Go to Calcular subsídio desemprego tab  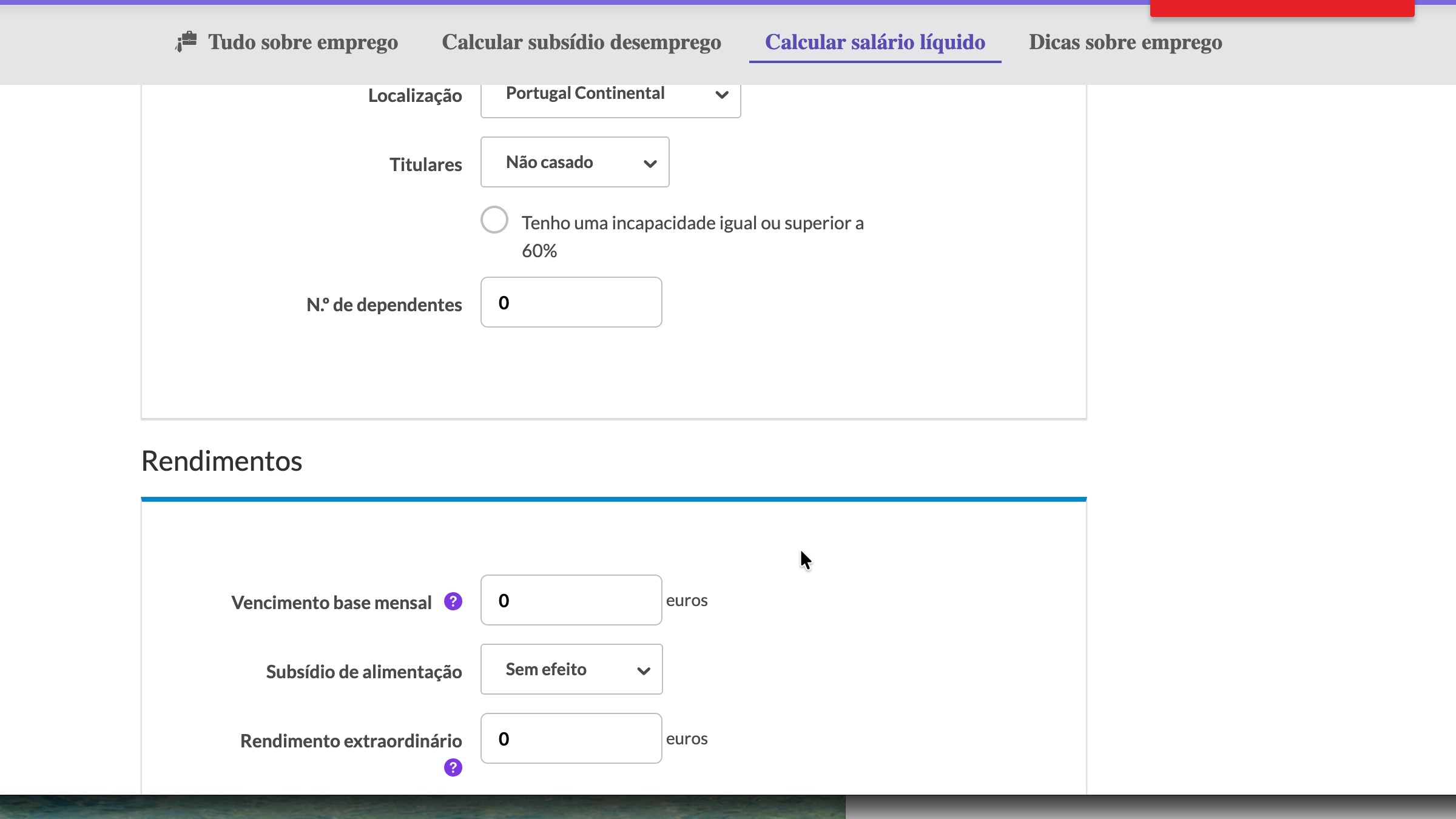[581, 42]
